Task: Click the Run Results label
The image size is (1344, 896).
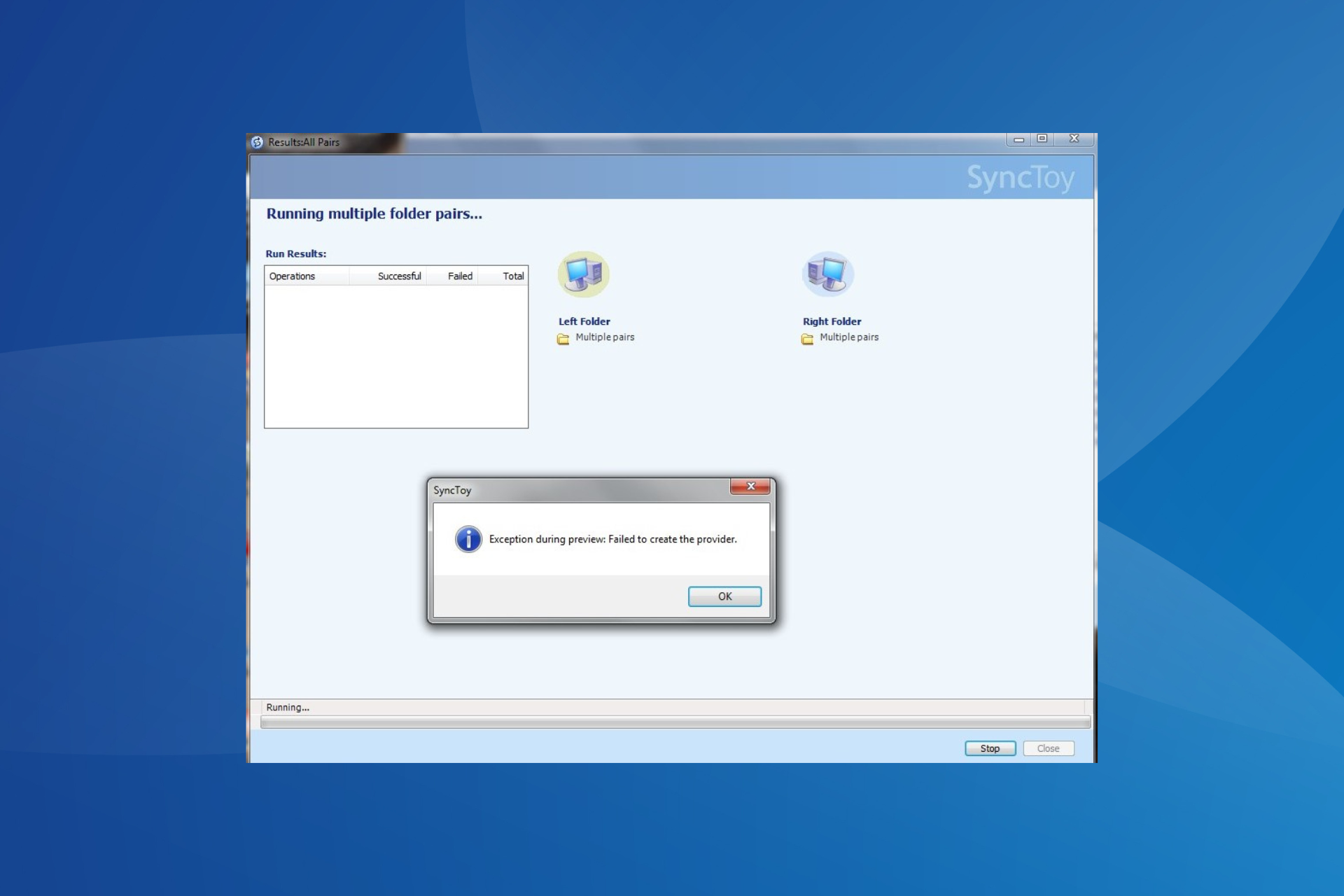Action: coord(296,253)
